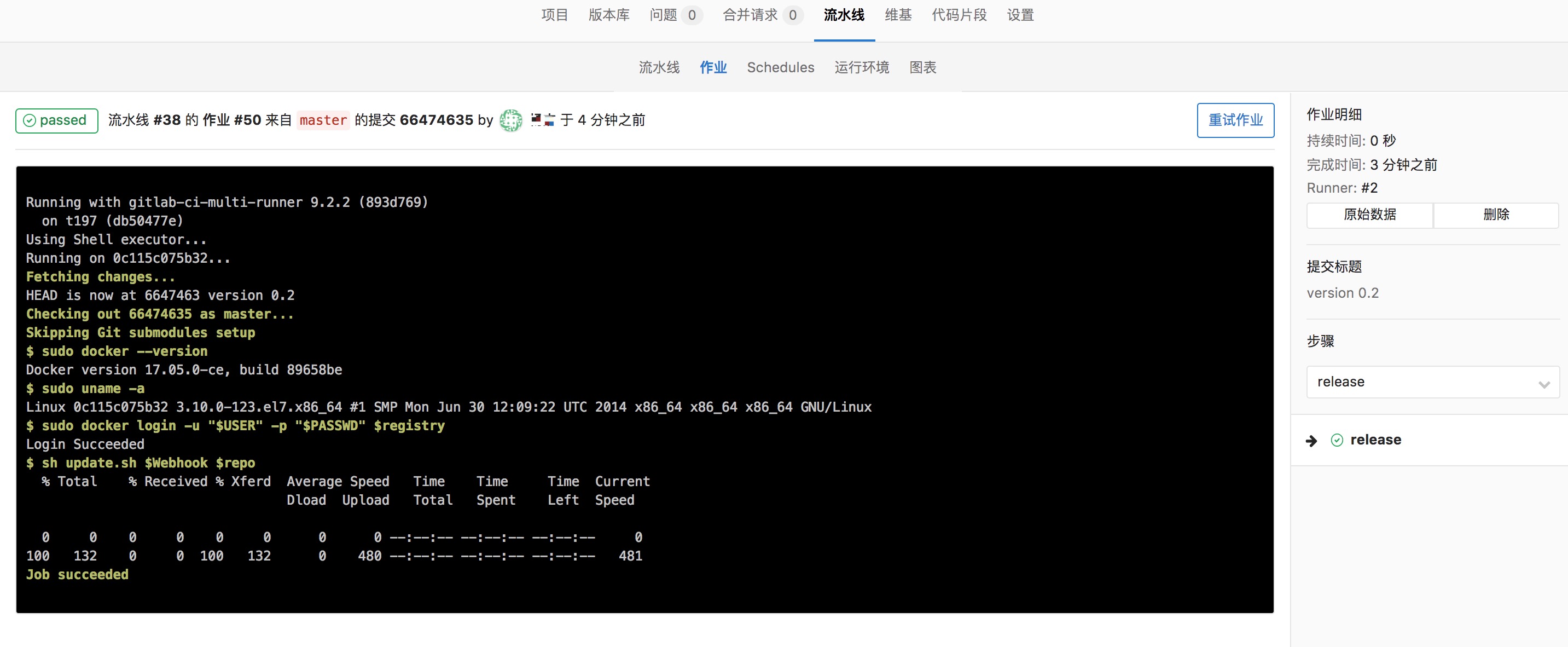
Task: Open the 版本库 repository tab
Action: 609,15
